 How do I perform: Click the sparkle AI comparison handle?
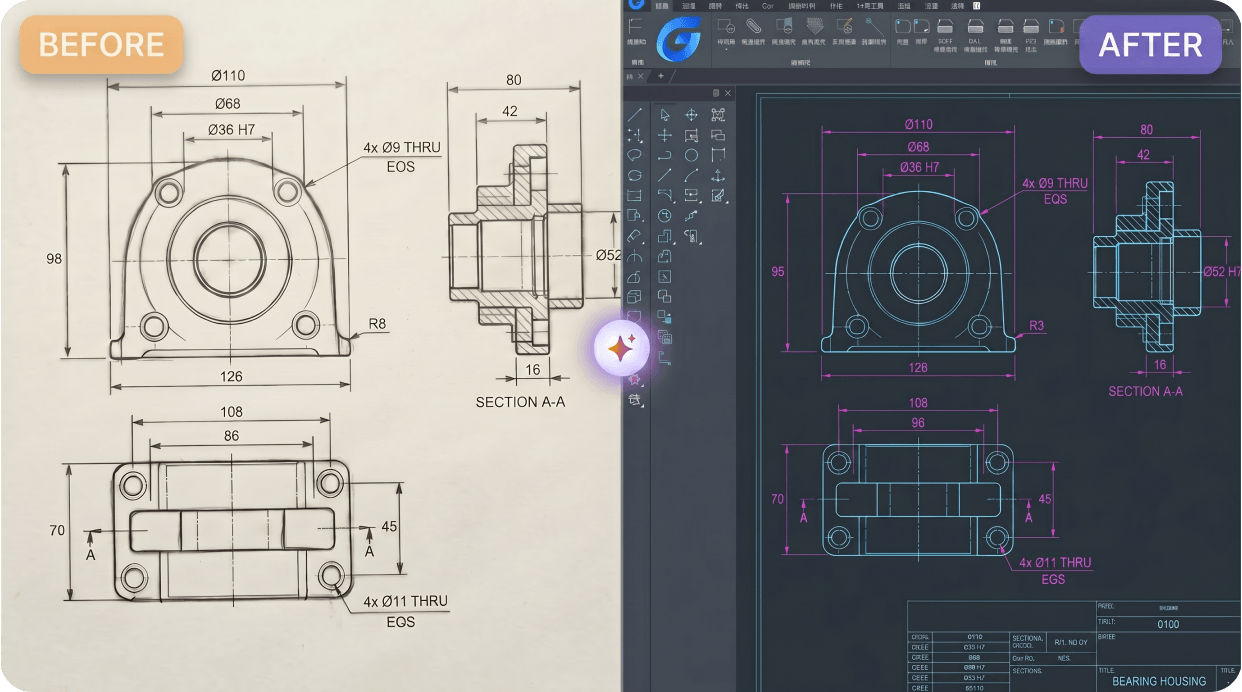(621, 348)
